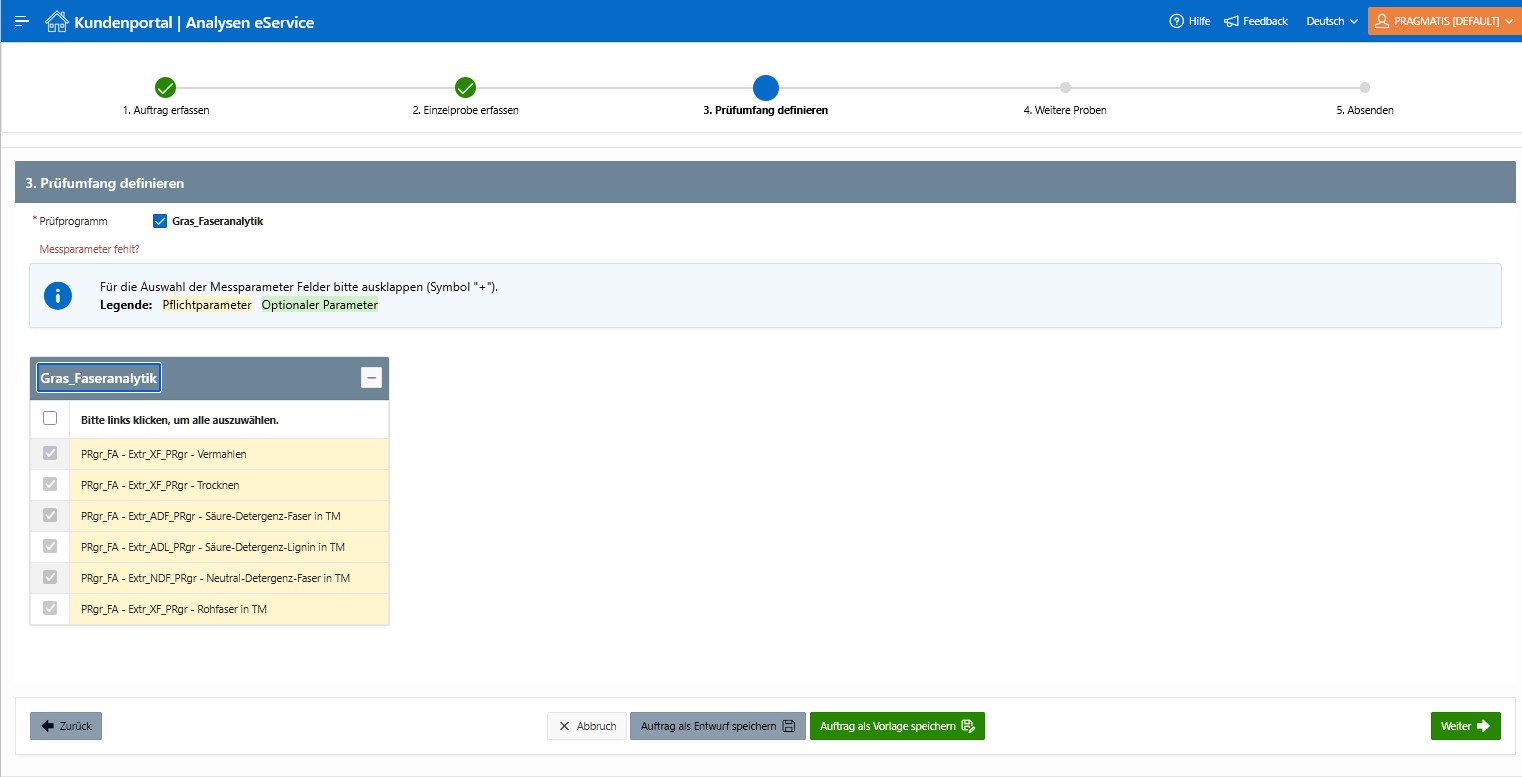The image size is (1522, 777).
Task: Click Auftrag als Vorlage speichern
Action: 897,726
